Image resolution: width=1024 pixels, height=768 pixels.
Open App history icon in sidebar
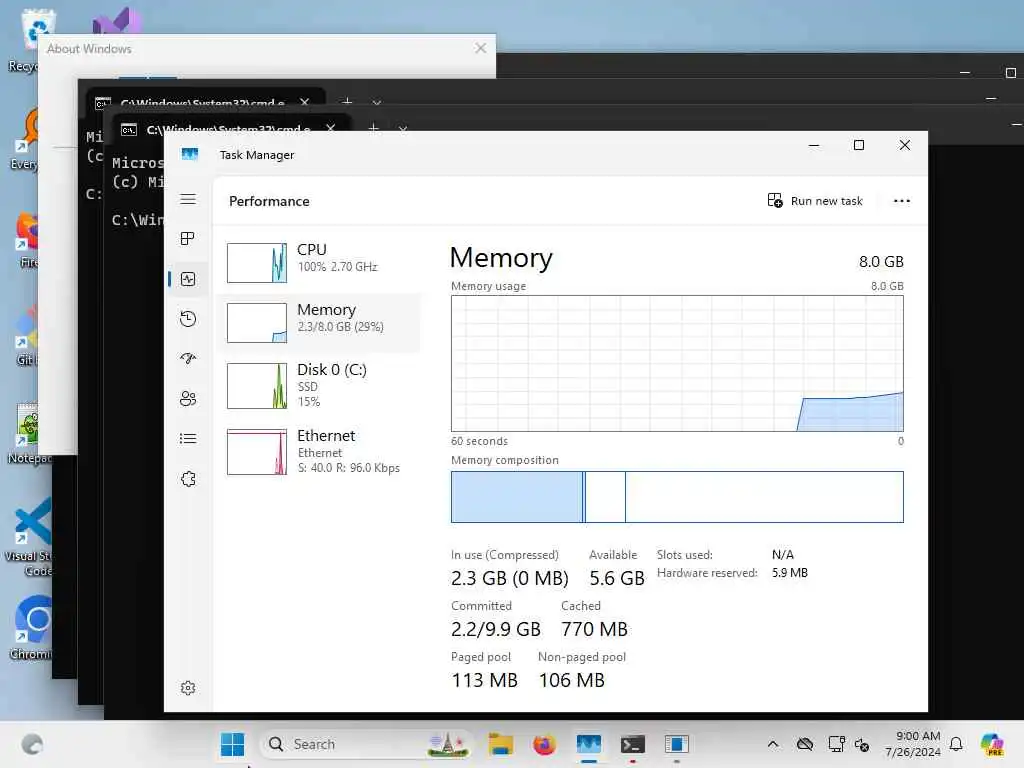(x=188, y=319)
